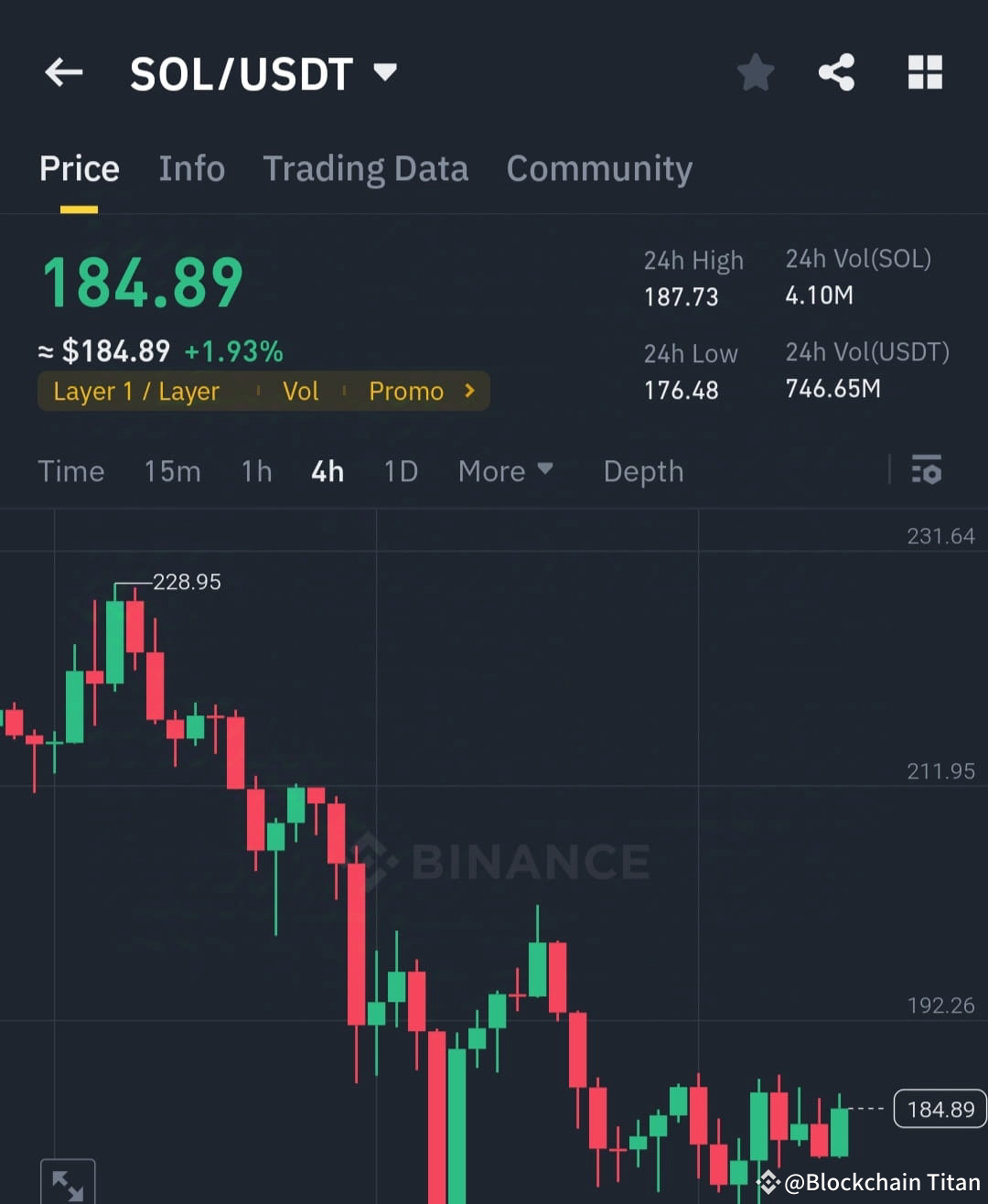Open the Layer 1 / Layer tag
Screen dimensions: 988x1204
(135, 391)
